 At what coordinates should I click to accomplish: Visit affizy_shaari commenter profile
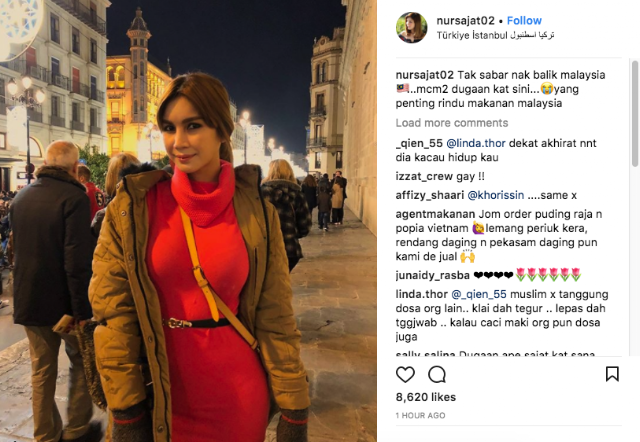click(429, 195)
